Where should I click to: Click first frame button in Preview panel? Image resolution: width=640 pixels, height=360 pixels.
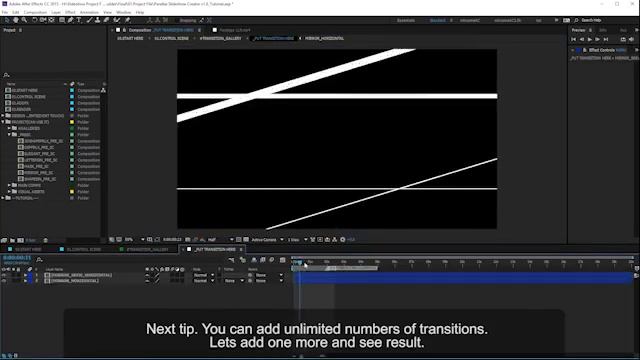tap(573, 39)
